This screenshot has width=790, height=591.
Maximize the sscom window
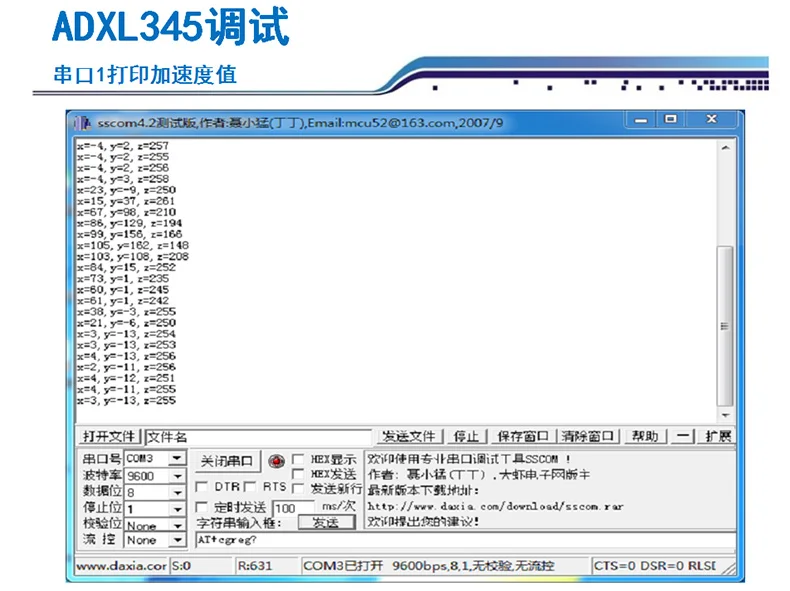pos(671,119)
